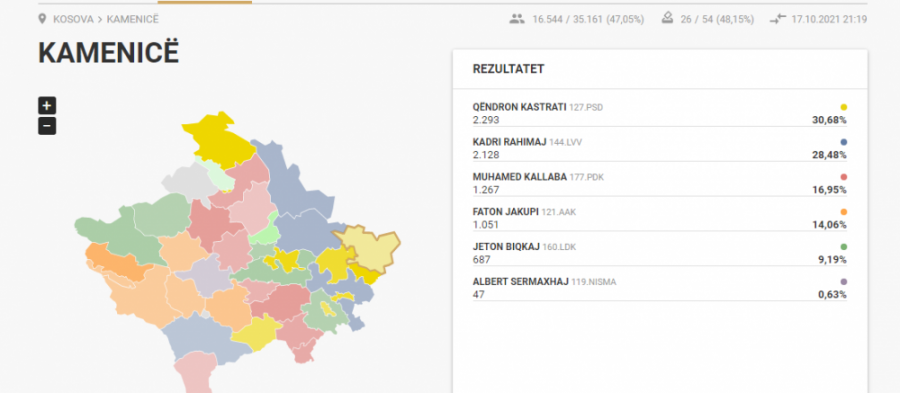Click the voters turnout people icon
Screen dimensions: 900x393
517,19
